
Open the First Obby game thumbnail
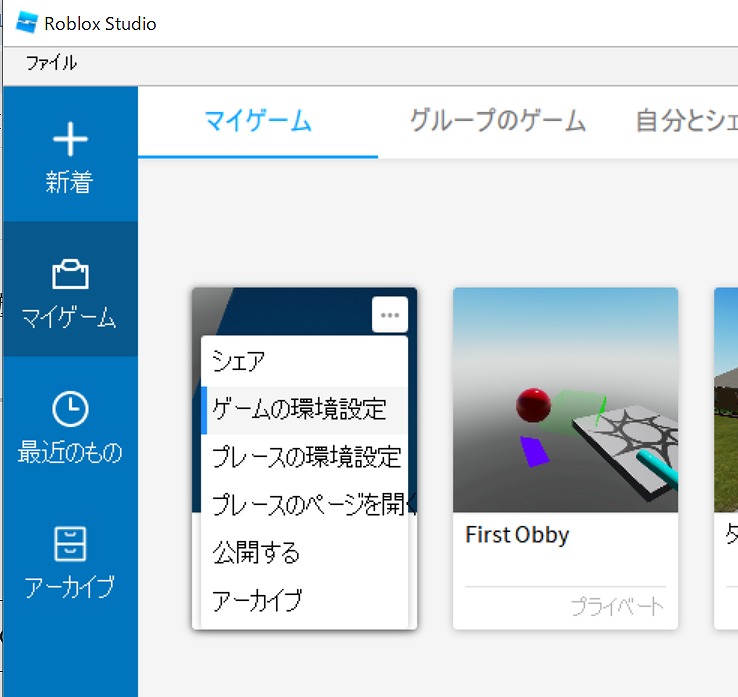565,400
